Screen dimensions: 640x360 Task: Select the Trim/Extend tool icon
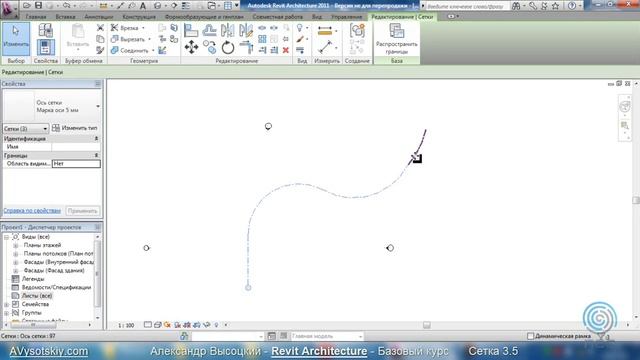(x=246, y=47)
